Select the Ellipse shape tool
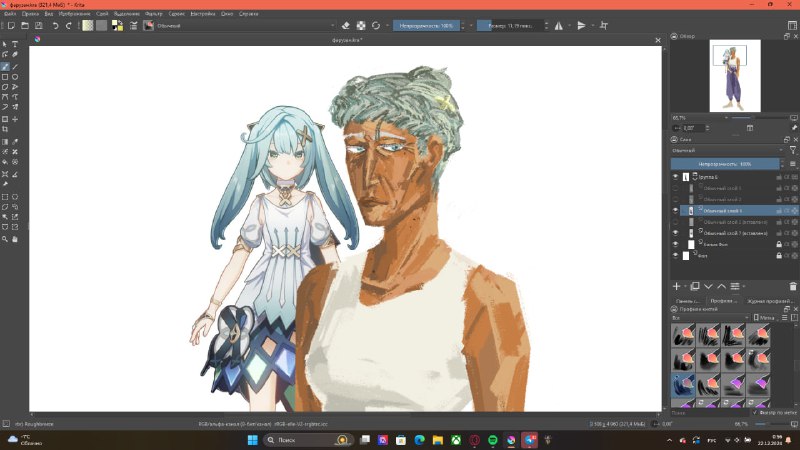This screenshot has width=800, height=450. pyautogui.click(x=15, y=77)
